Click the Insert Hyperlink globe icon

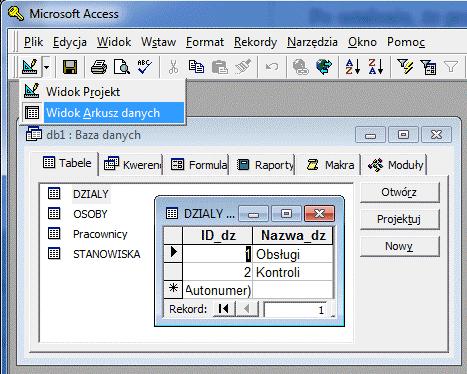300,67
